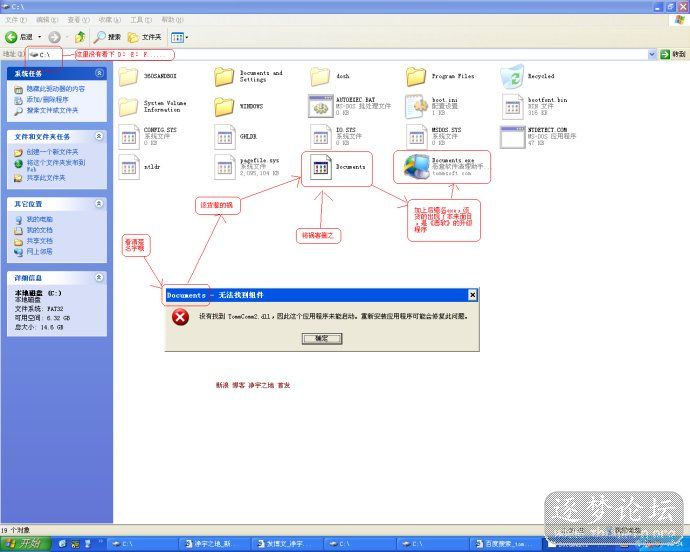Collapse the 详细信息 panel

[x=99, y=277]
